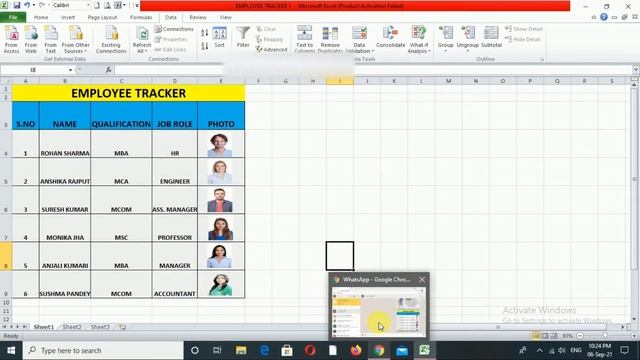The image size is (640, 360).
Task: Click the Windows Start button
Action: (x=11, y=350)
